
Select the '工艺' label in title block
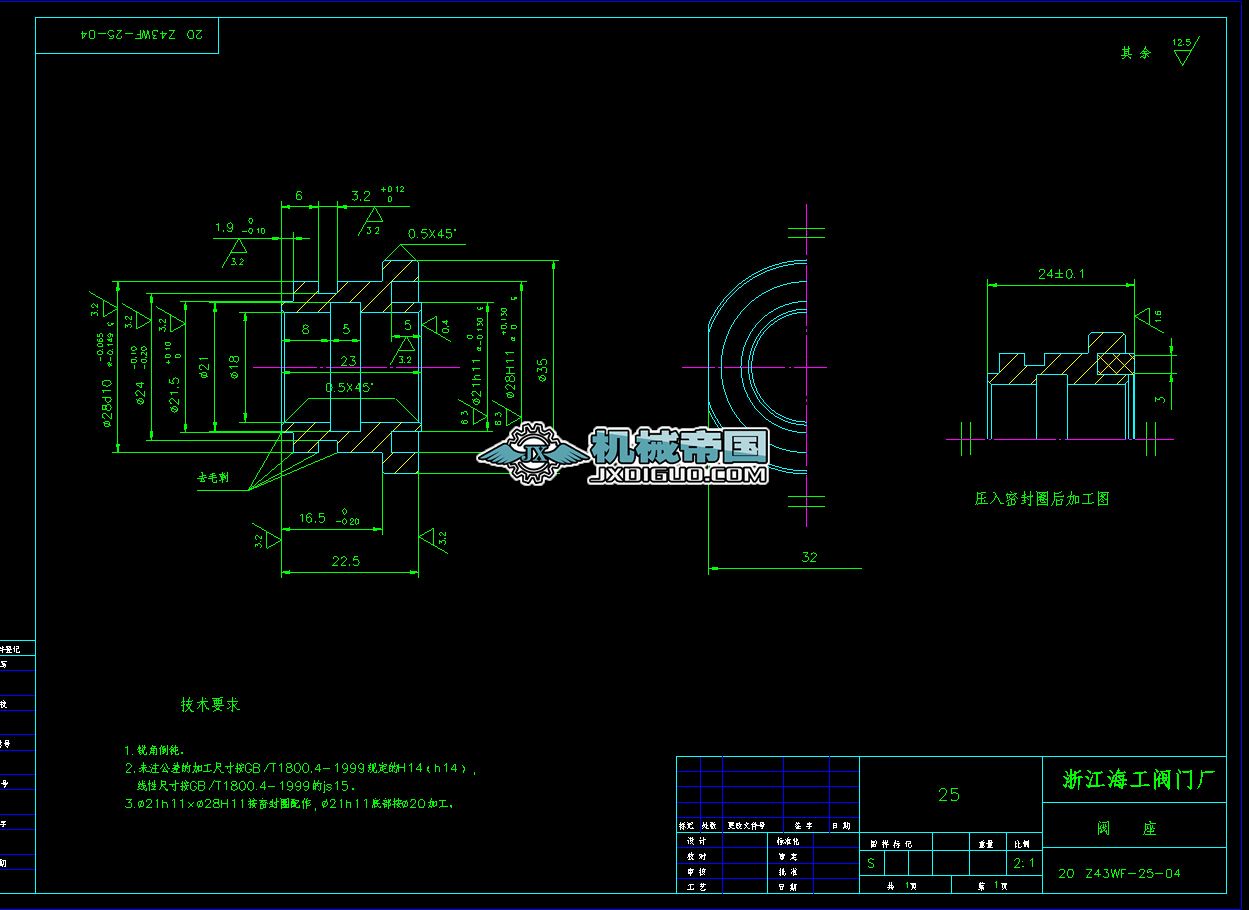(696, 887)
